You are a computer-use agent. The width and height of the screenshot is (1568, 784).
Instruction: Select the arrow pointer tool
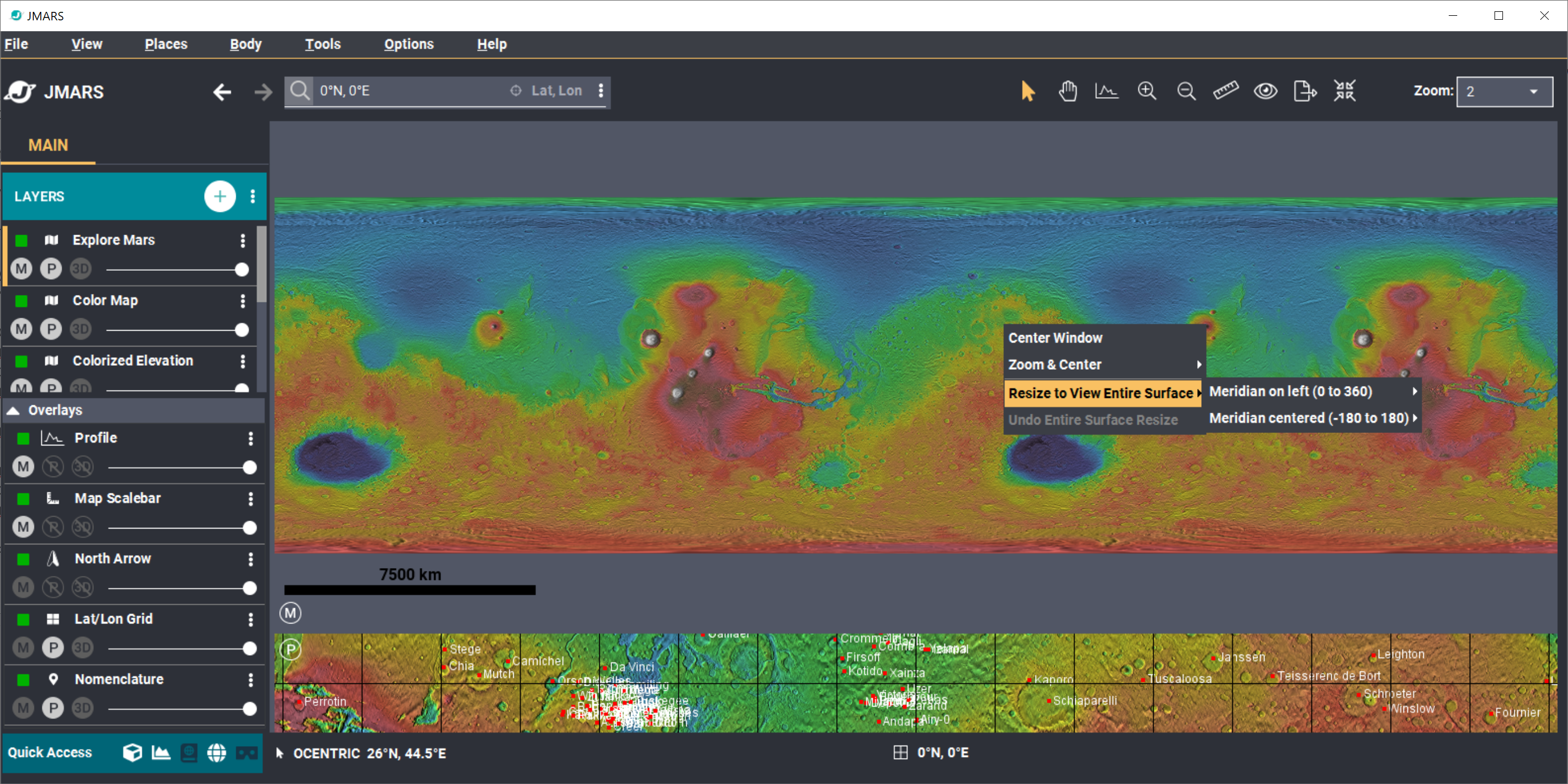coord(1028,92)
